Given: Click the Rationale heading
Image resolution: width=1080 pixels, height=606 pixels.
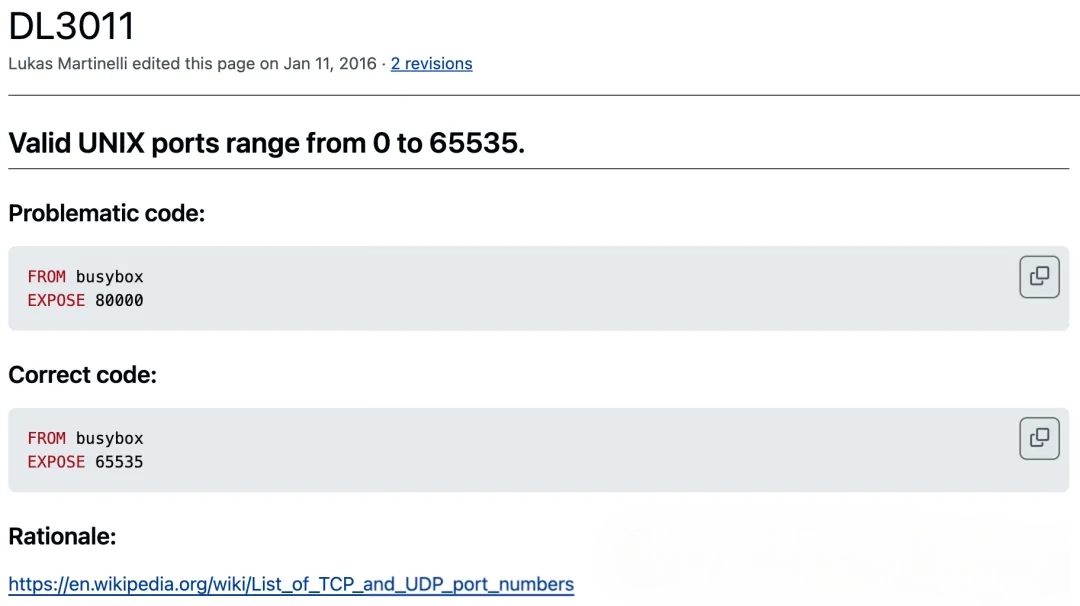Looking at the screenshot, I should coord(62,537).
